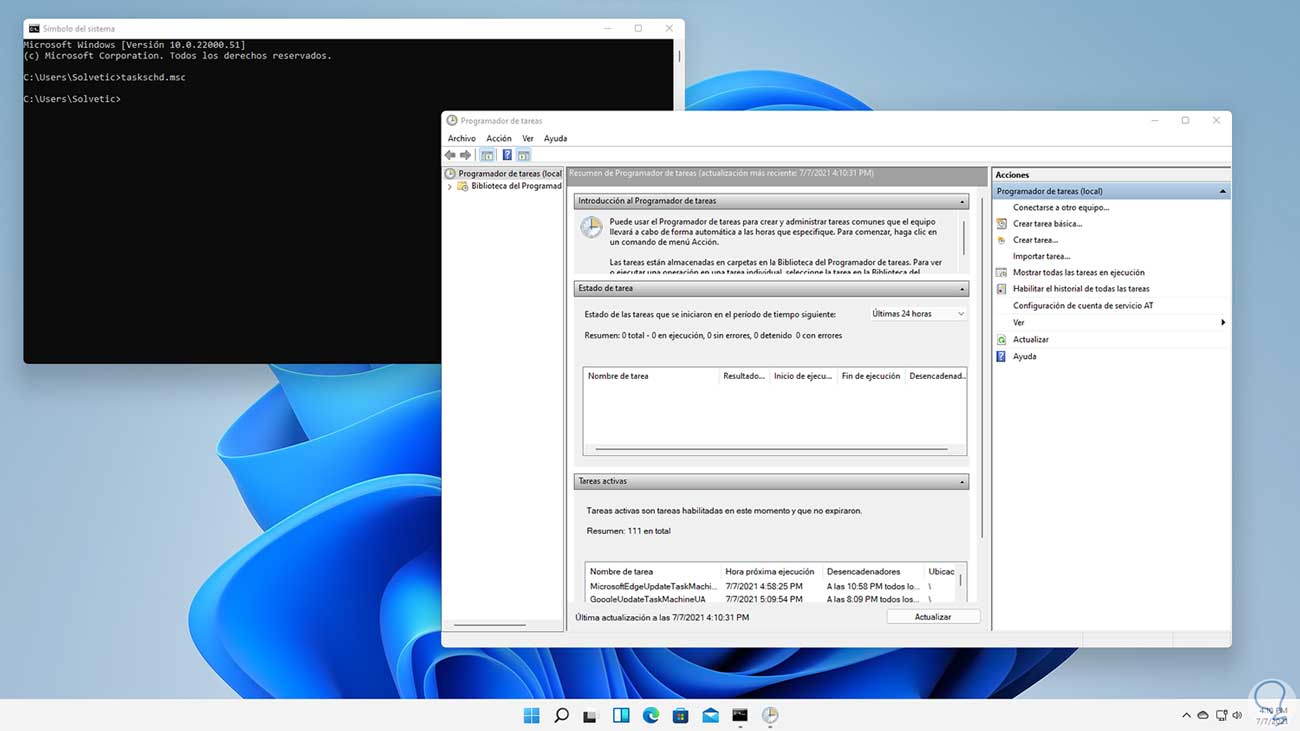Open the Ver submenu in Acciones
Image resolution: width=1300 pixels, height=731 pixels.
[x=1018, y=323]
